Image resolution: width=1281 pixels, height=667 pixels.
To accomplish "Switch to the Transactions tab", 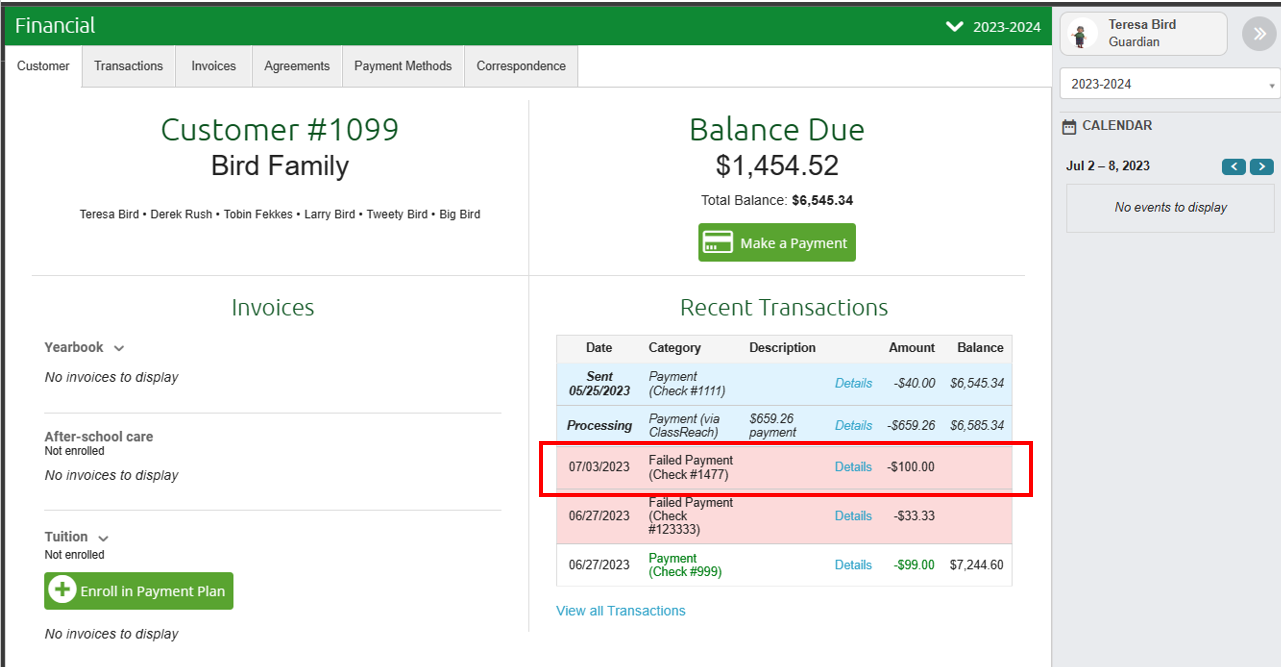I will tap(128, 66).
